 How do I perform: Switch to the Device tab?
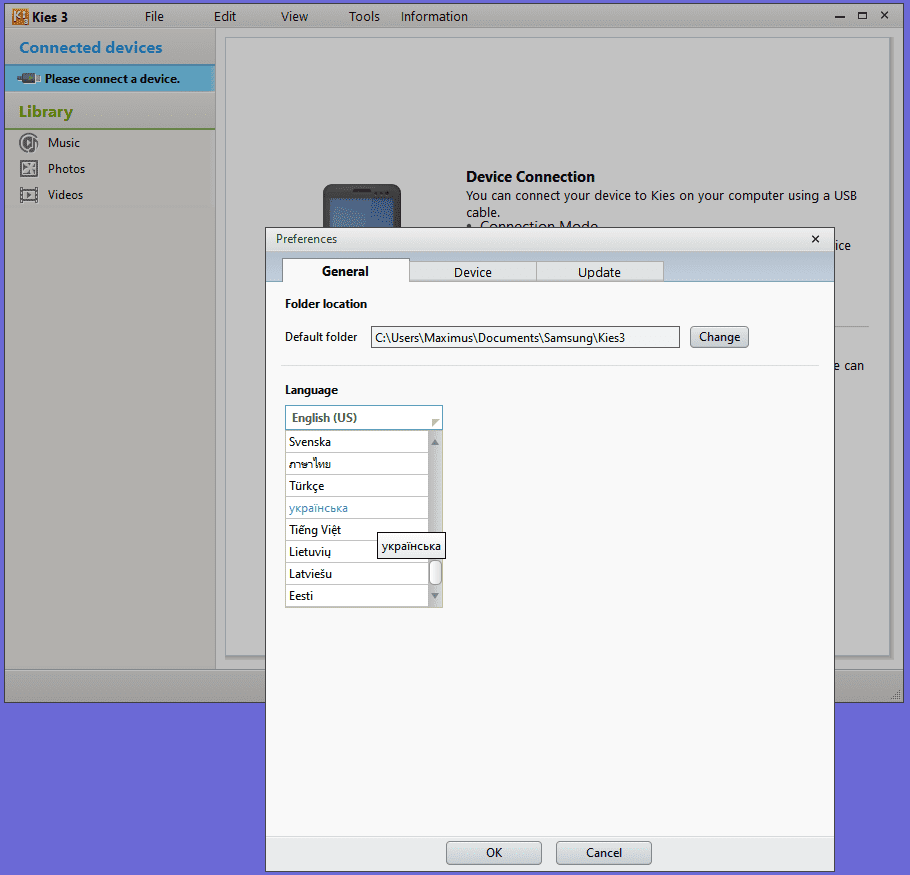472,272
